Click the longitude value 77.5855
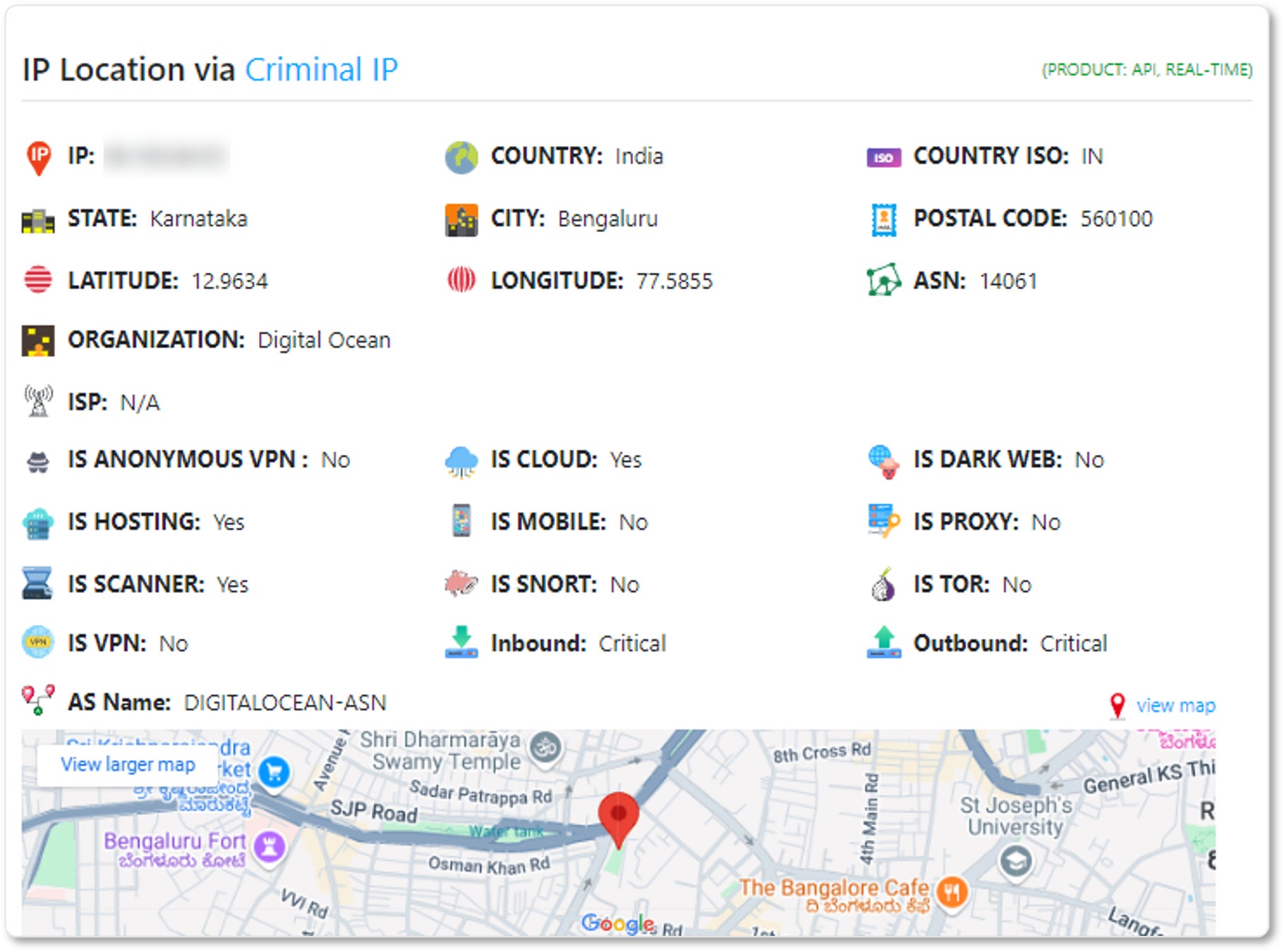 [x=674, y=281]
